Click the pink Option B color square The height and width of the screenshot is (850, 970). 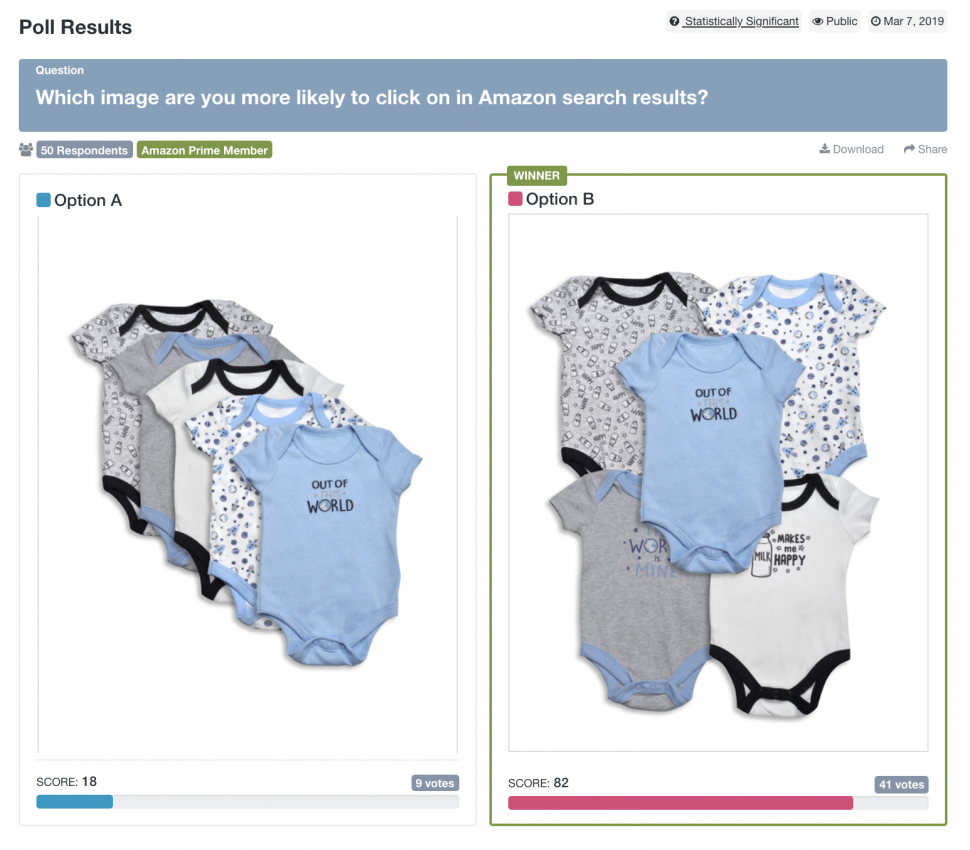(515, 199)
